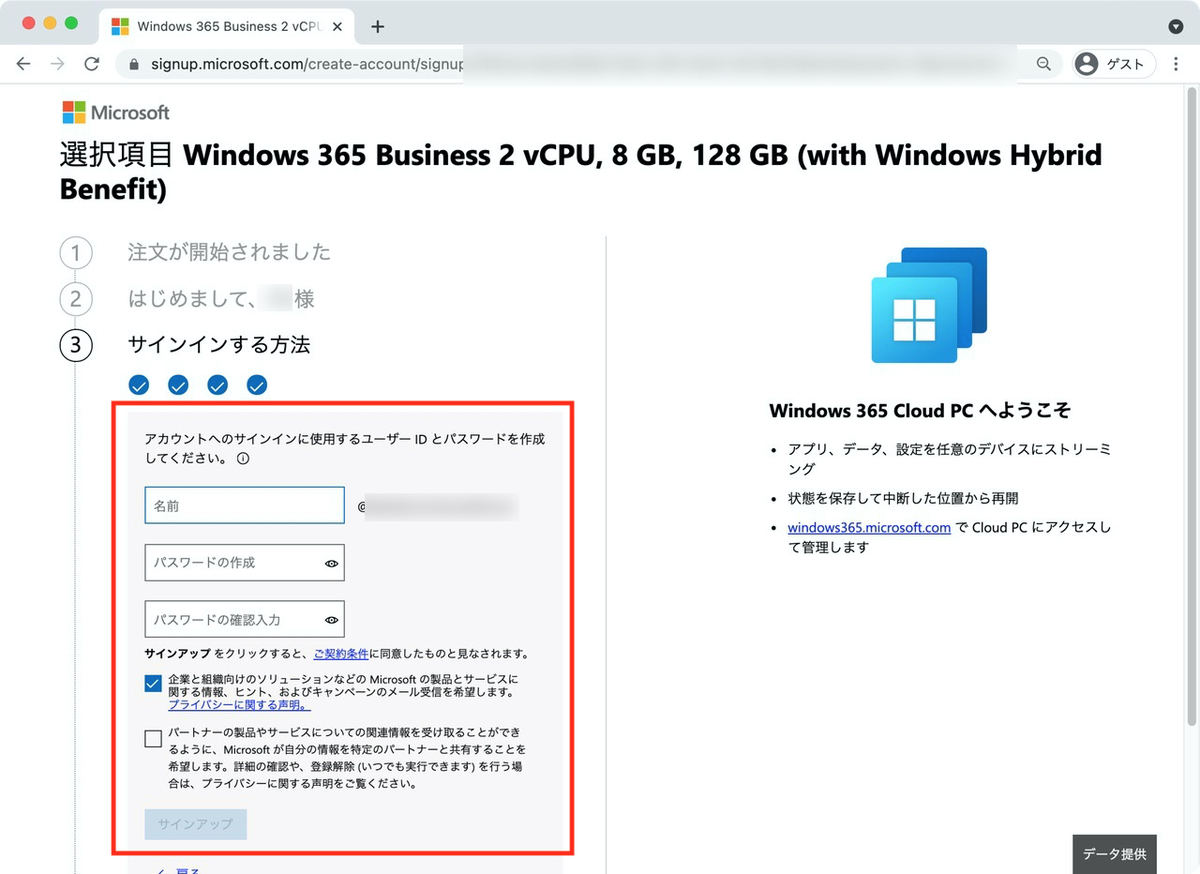
Task: Show password in パスワードの作成 field
Action: point(331,564)
